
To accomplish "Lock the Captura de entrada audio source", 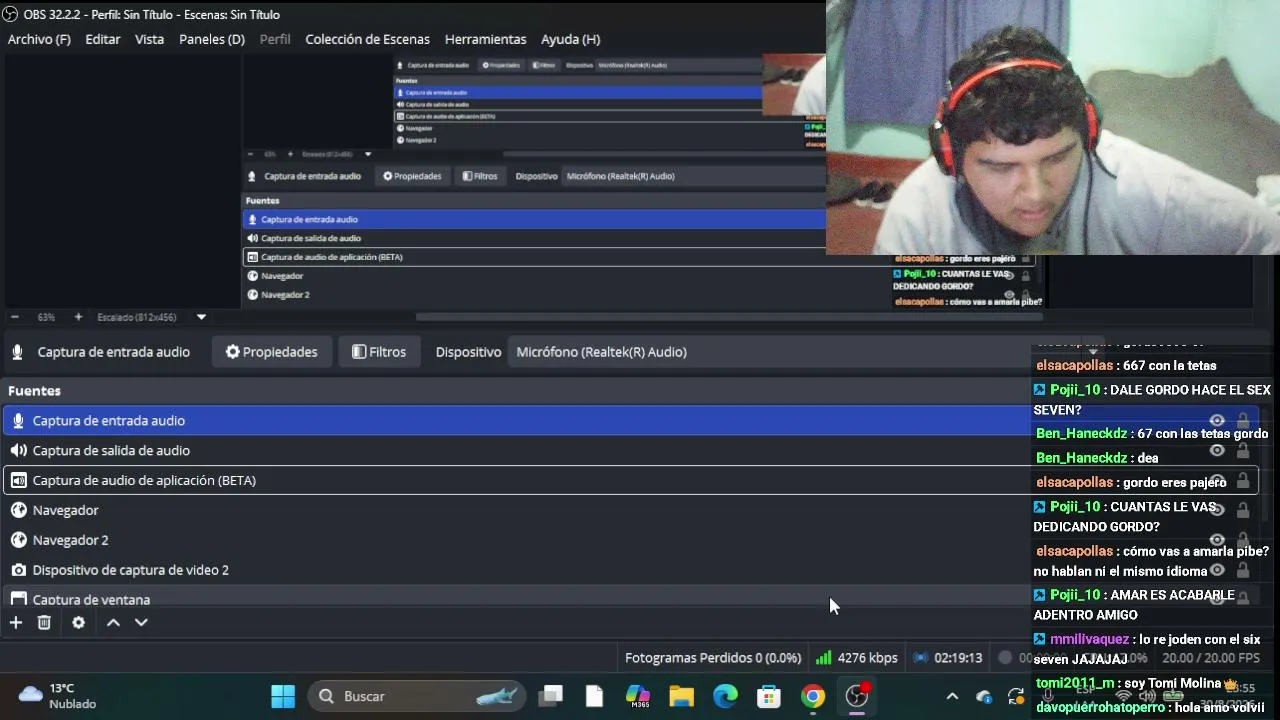I will (x=1243, y=421).
